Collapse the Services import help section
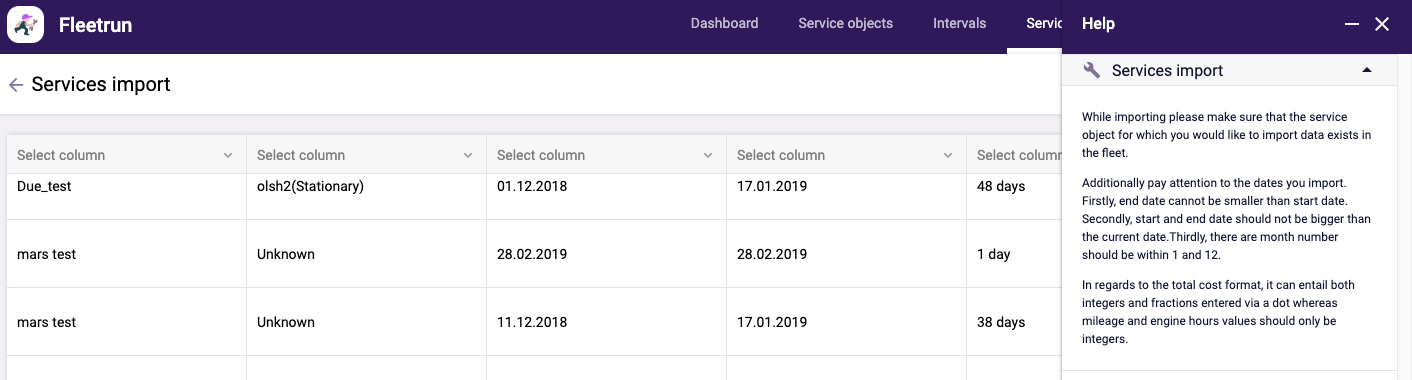This screenshot has width=1412, height=380. click(x=1367, y=70)
